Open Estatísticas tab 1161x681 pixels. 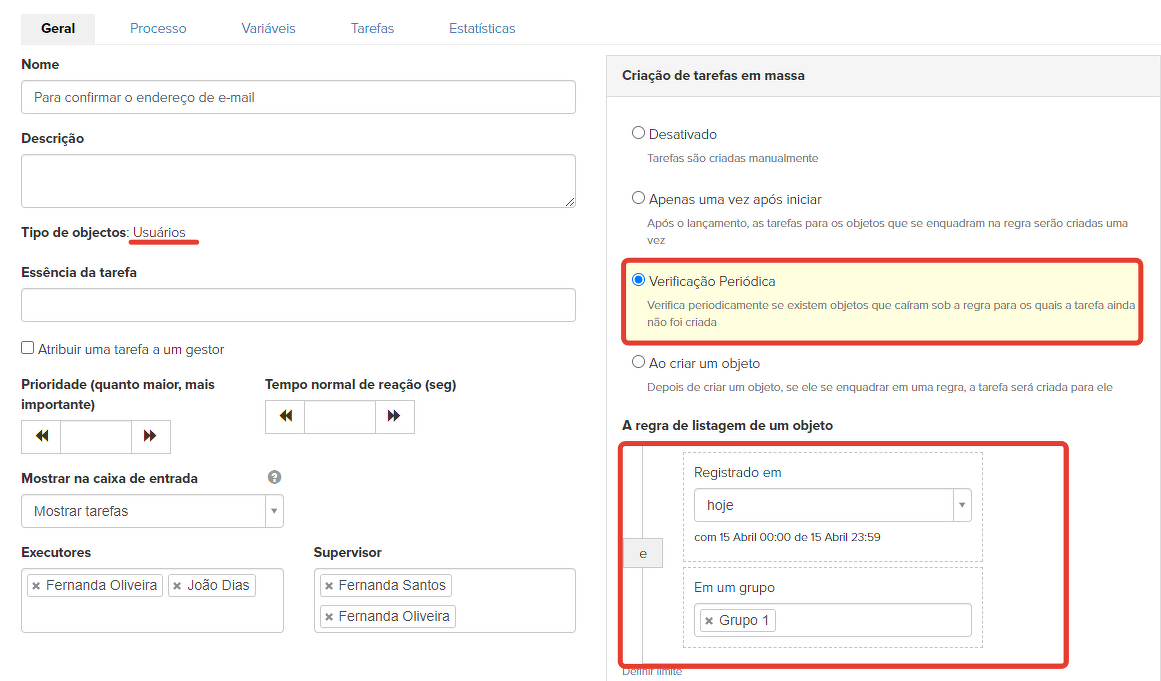pos(482,28)
